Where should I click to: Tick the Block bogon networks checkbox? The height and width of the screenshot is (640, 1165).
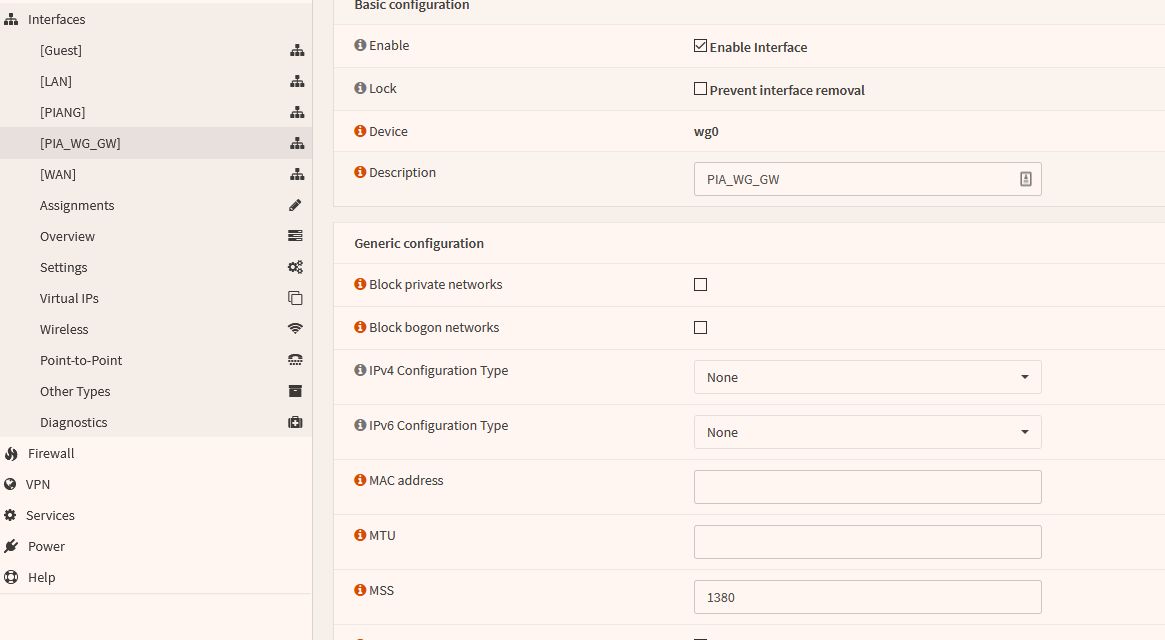700,328
